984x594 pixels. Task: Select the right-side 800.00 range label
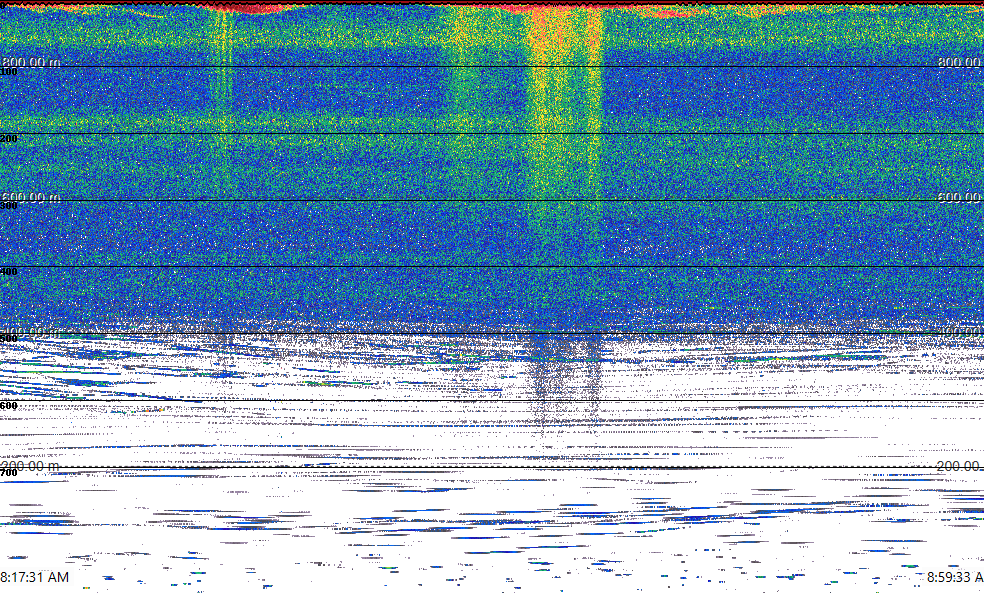click(960, 62)
